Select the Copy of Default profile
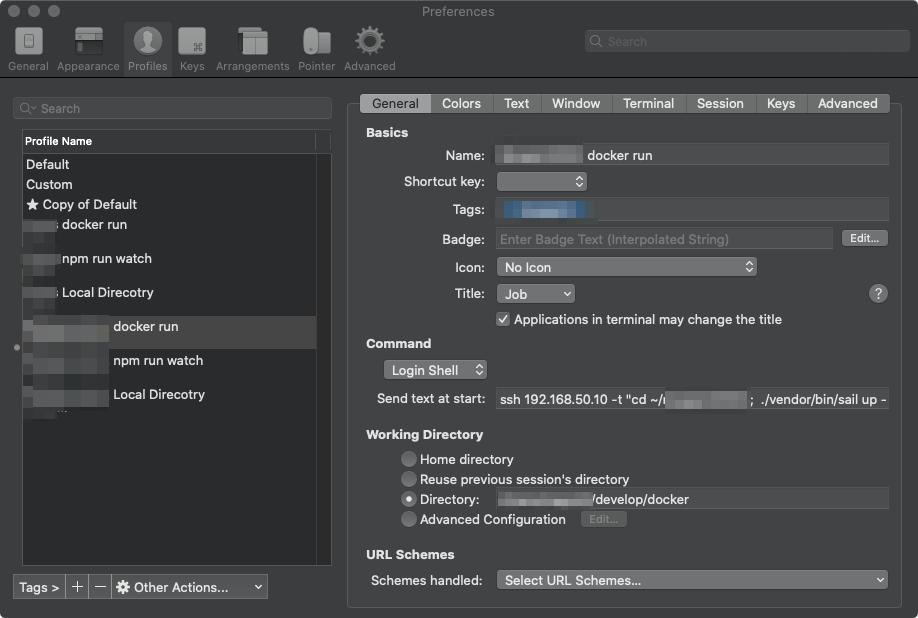This screenshot has width=918, height=618. 88,204
